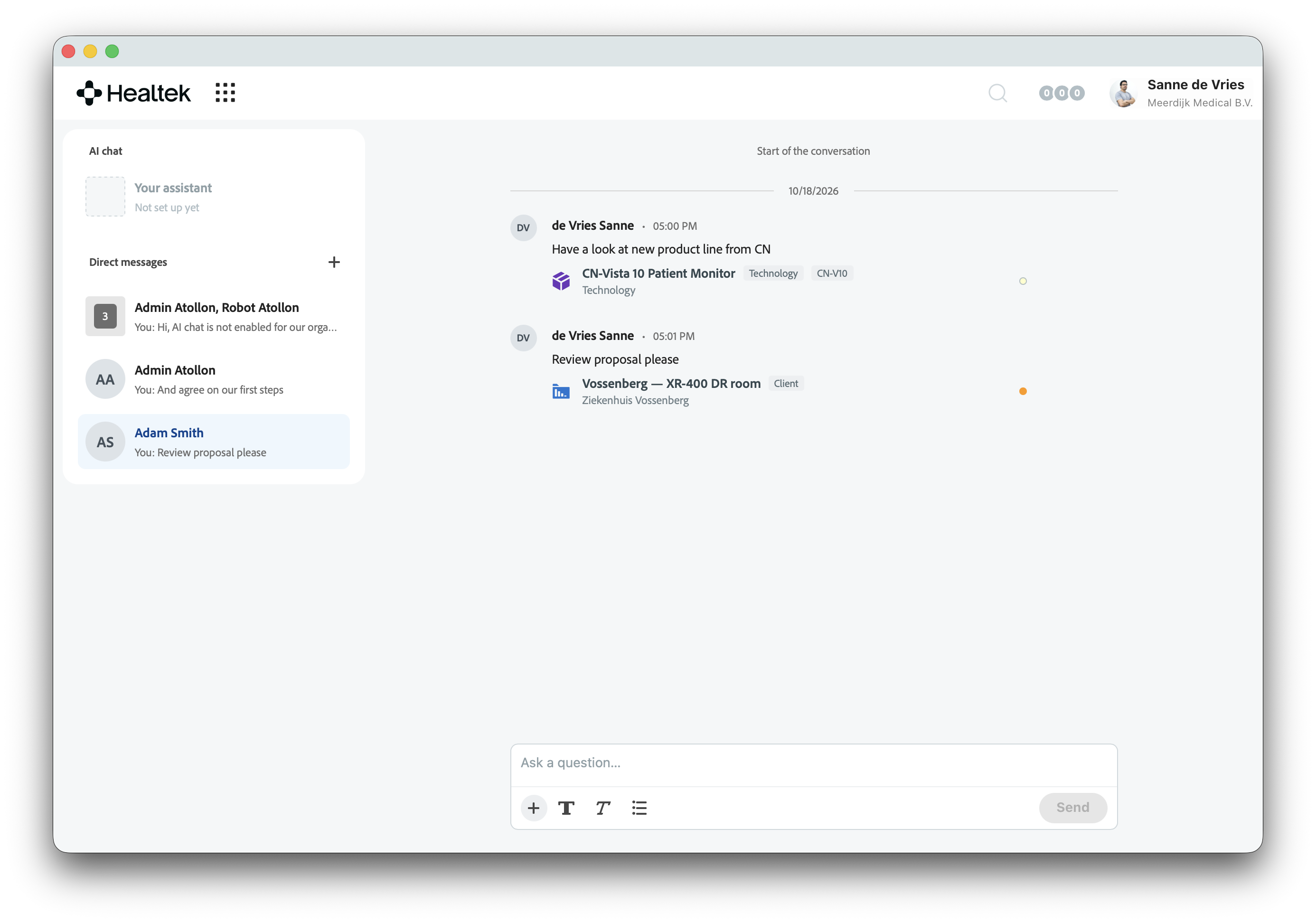Select Your assistant in AI chat
This screenshot has width=1316, height=923.
214,197
